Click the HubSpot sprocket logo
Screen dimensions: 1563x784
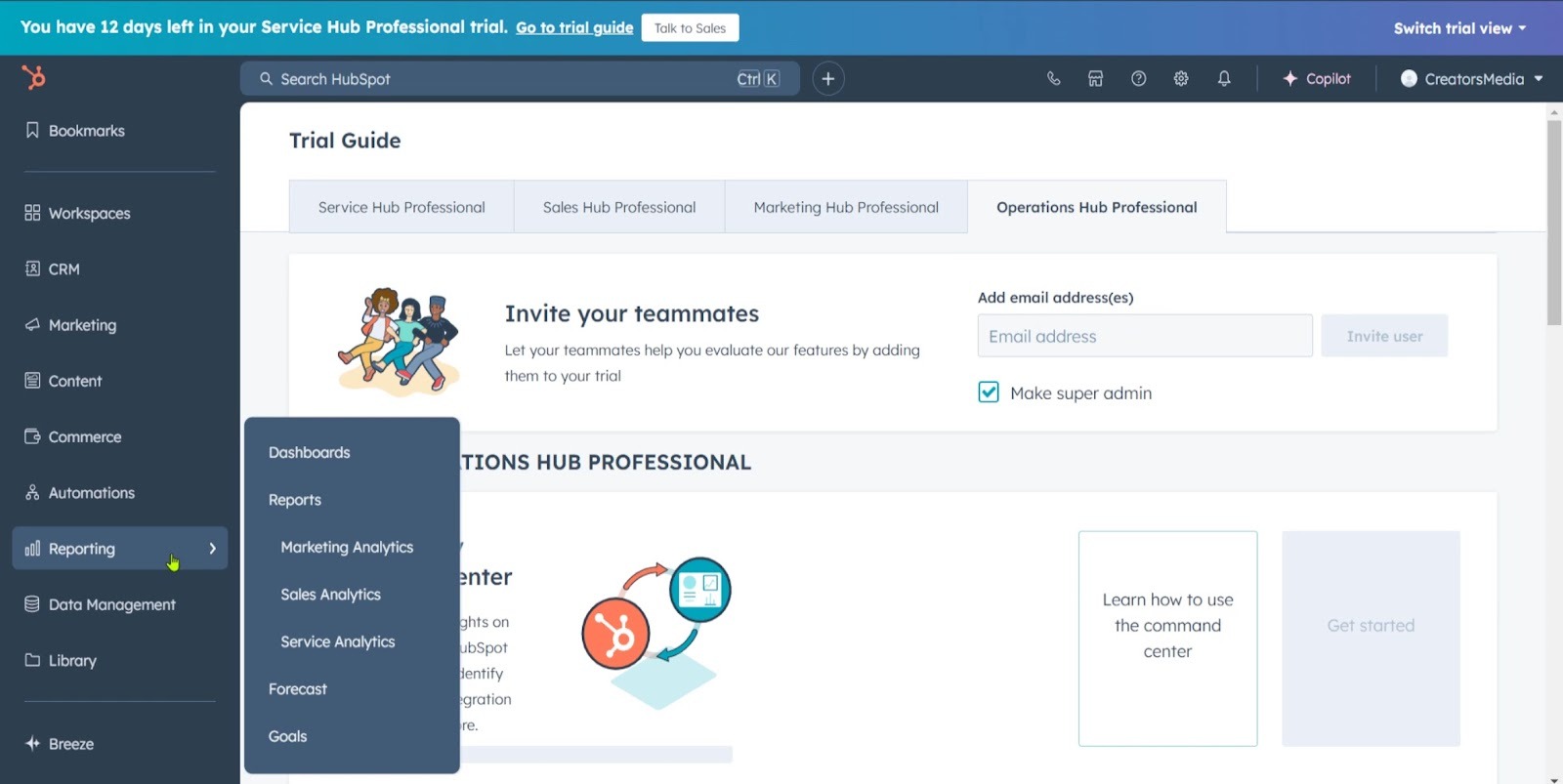(34, 77)
